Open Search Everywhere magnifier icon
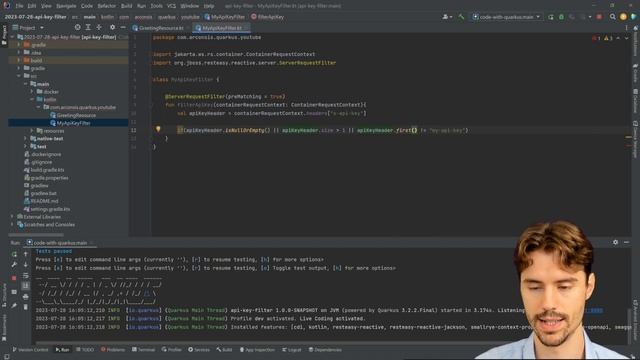 click(x=613, y=17)
